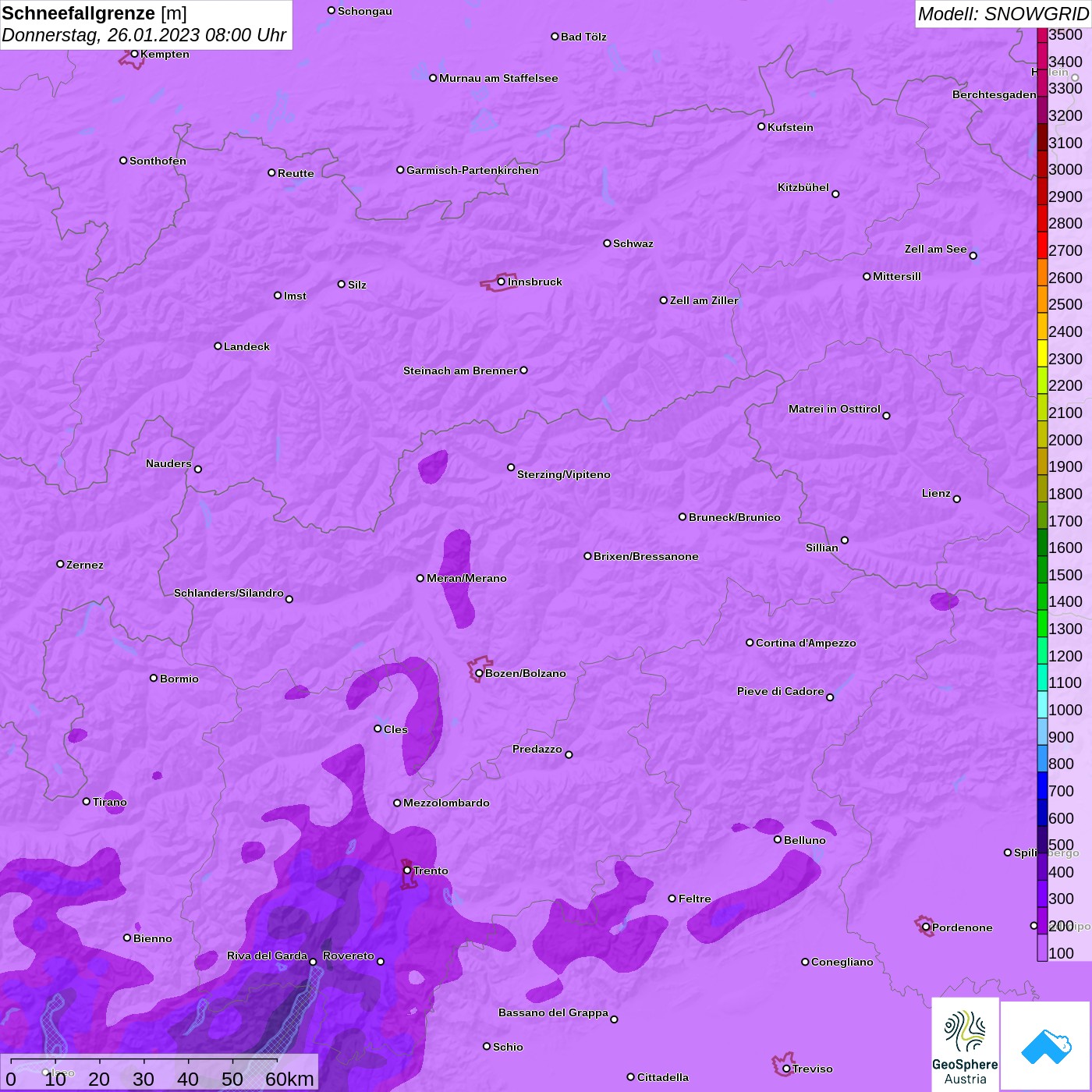Click the Kufstein location dot

[761, 126]
